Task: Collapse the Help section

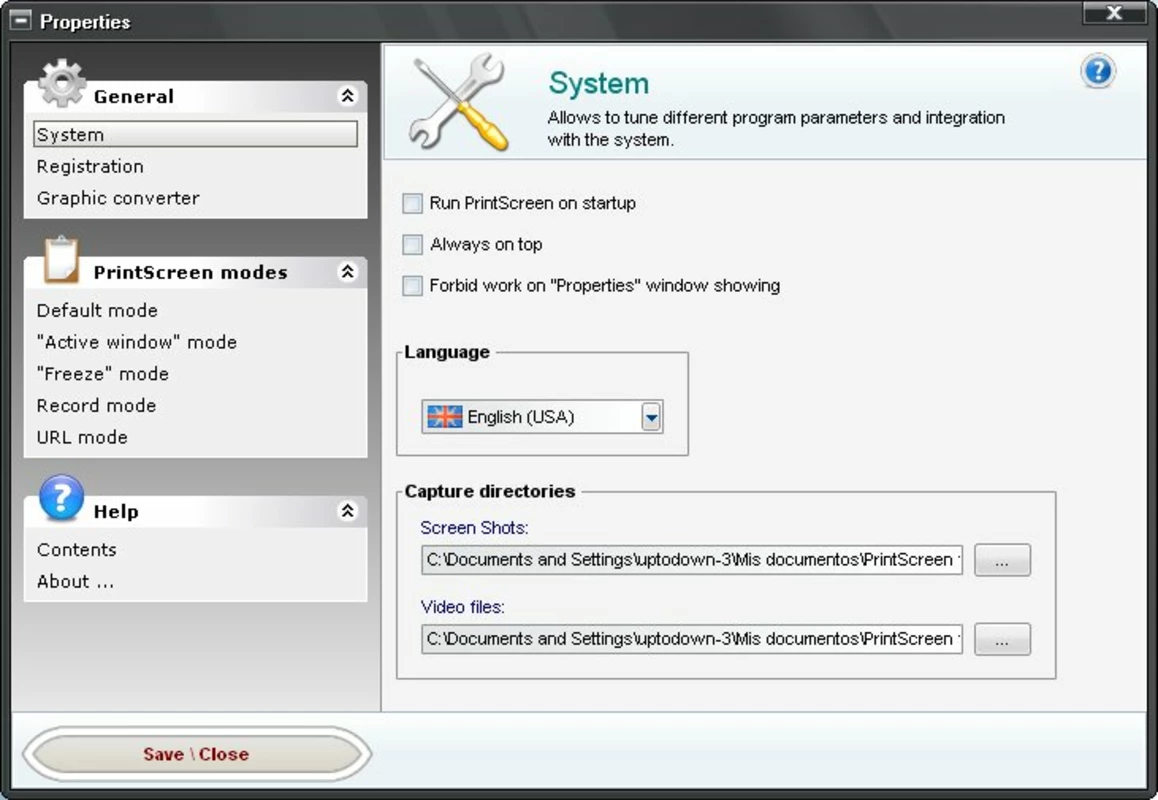Action: click(347, 511)
